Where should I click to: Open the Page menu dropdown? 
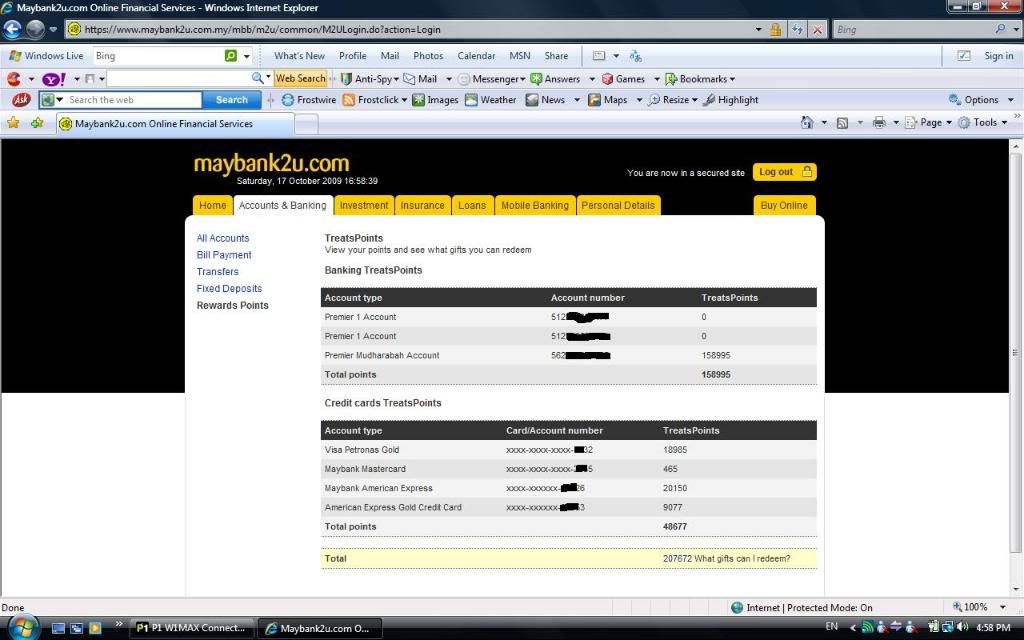coord(929,122)
